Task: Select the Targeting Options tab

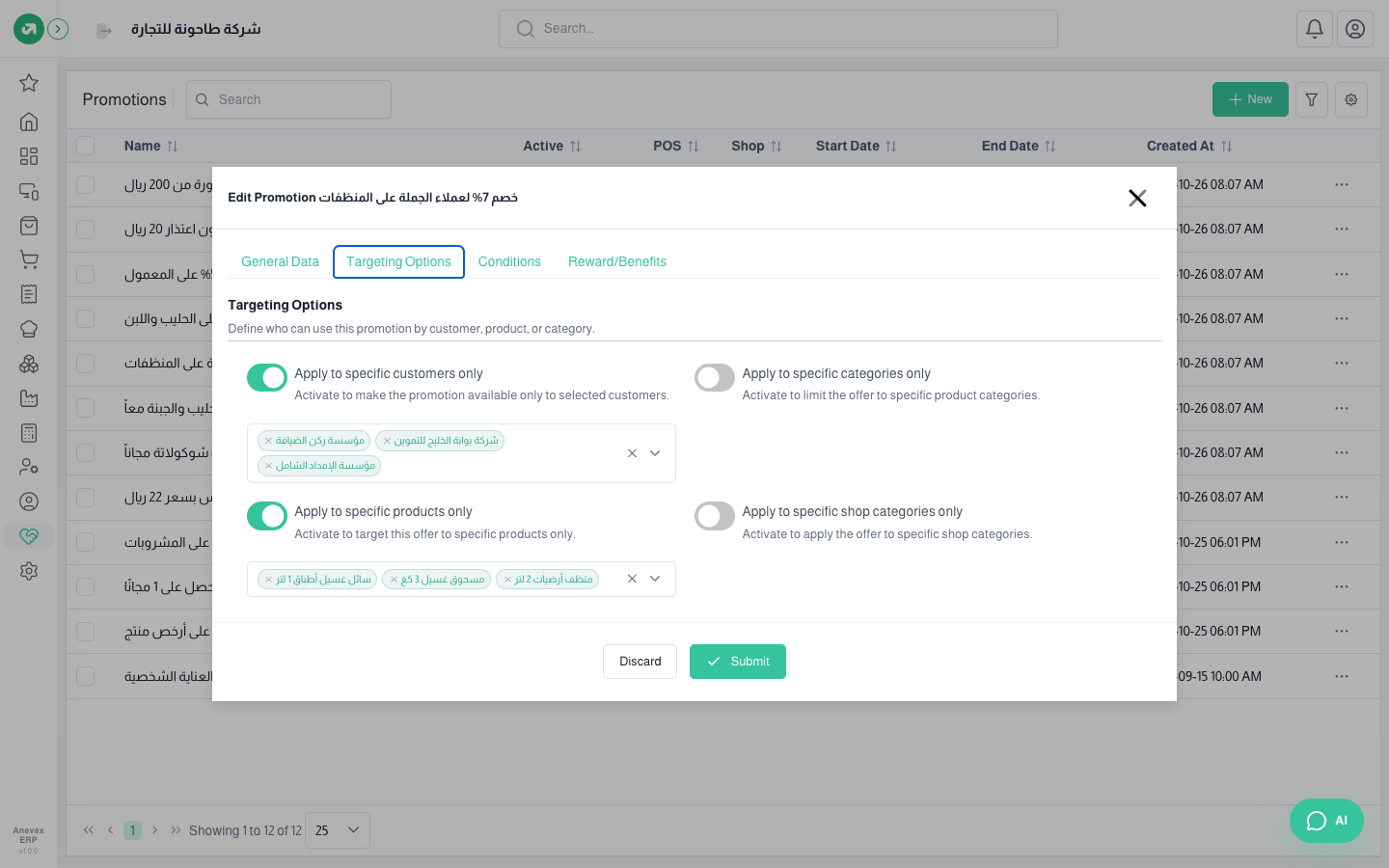Action: [398, 261]
